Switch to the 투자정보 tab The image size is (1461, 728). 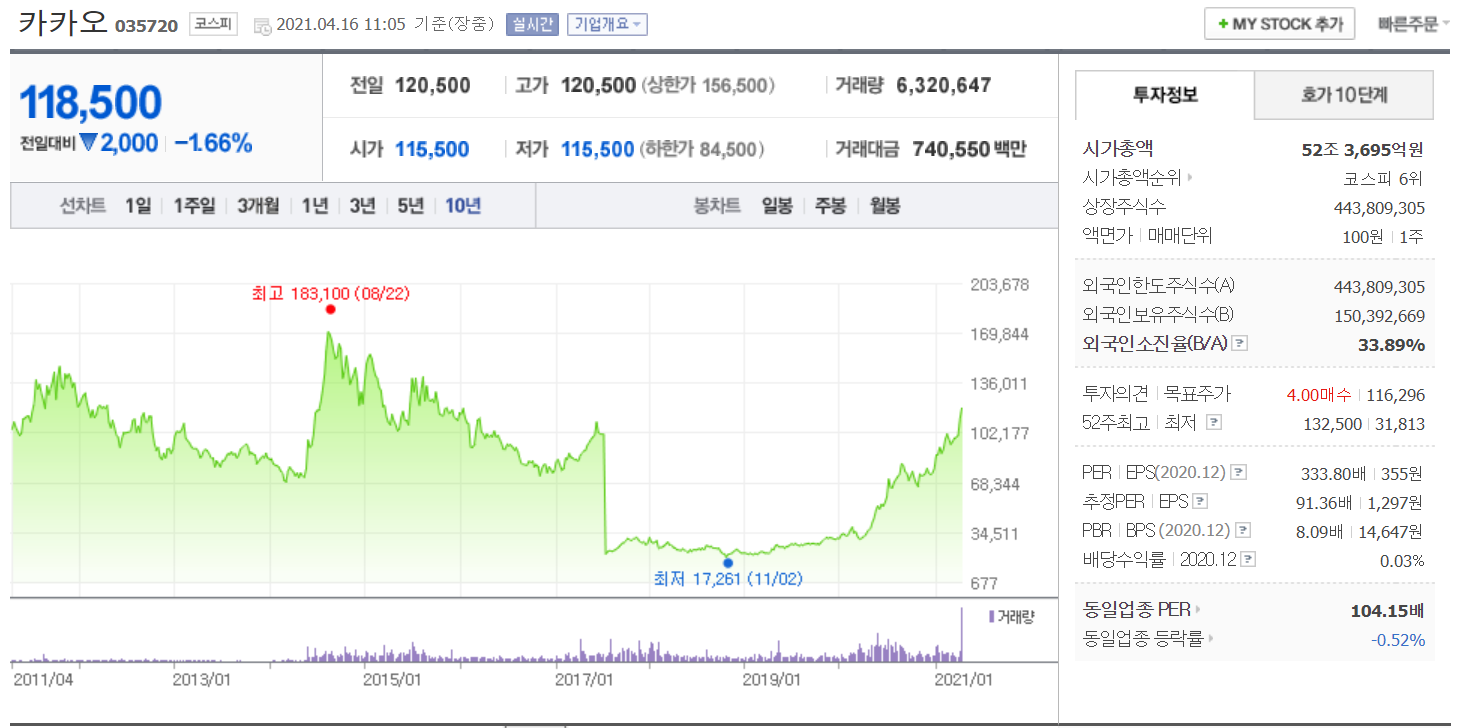1165,95
